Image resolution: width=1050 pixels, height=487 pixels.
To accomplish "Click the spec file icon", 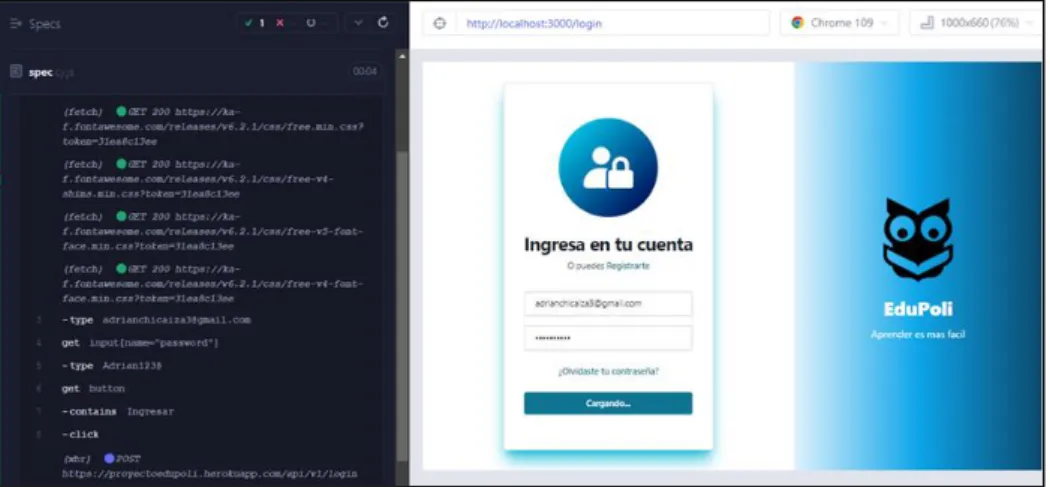I will point(16,72).
